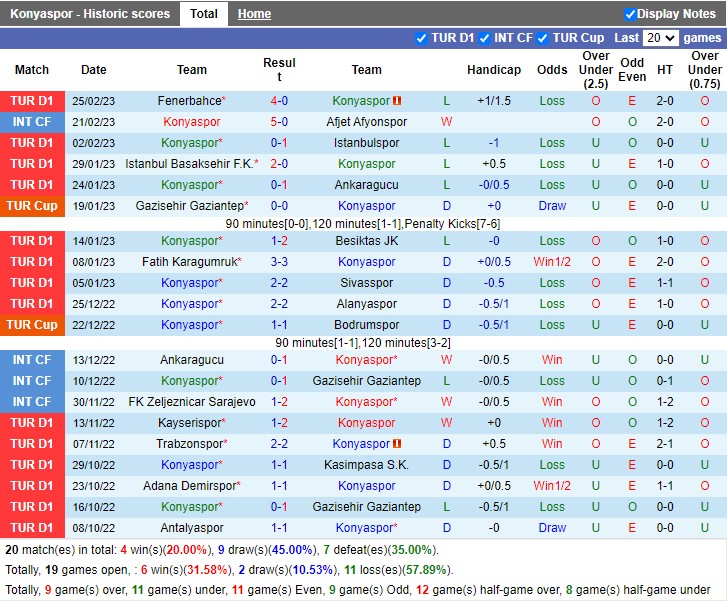Disable the TUR Cup filter checkbox

tap(543, 38)
